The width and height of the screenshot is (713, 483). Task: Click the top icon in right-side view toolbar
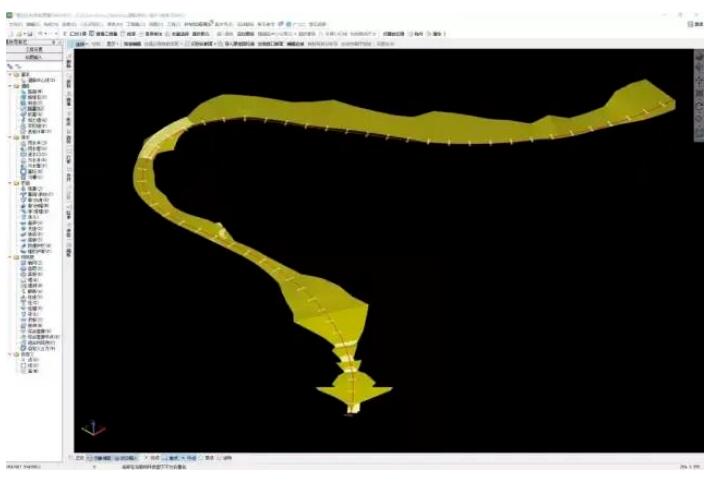tap(699, 57)
